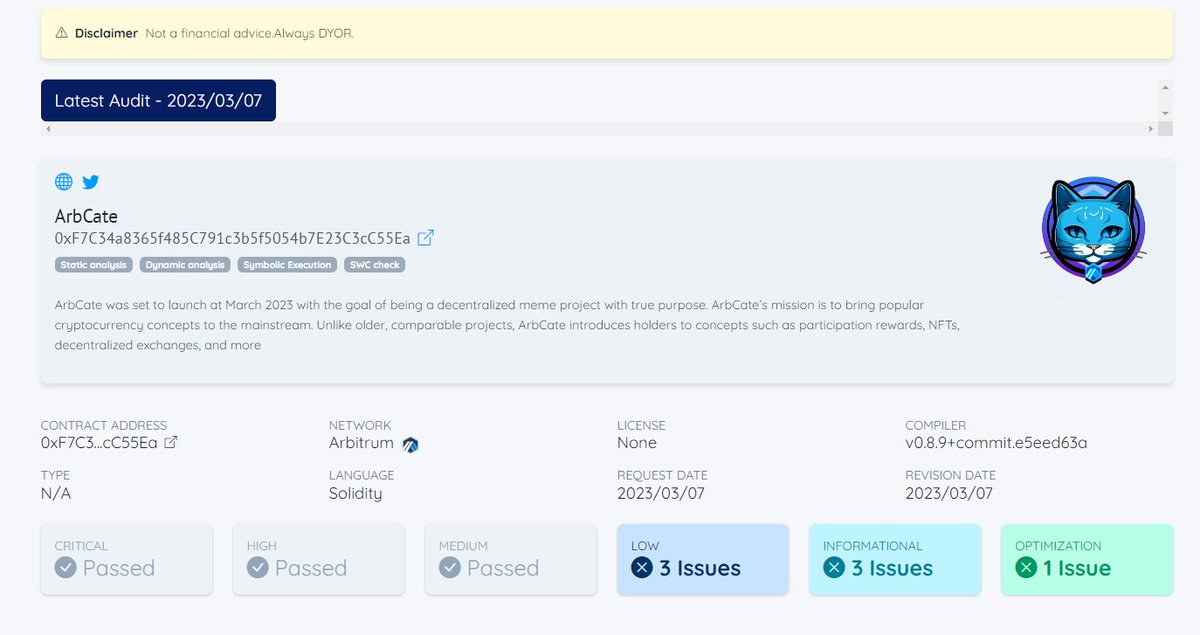Image resolution: width=1200 pixels, height=635 pixels.
Task: Click the REVISION DATE label
Action: pos(950,475)
